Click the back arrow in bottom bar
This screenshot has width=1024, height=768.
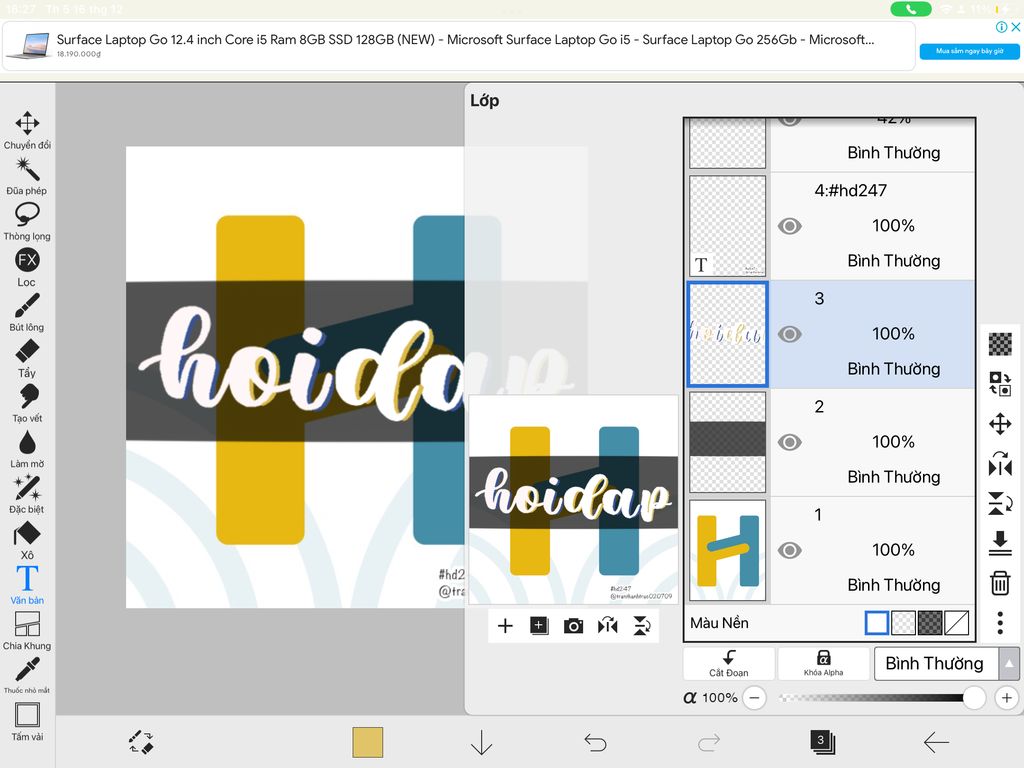pyautogui.click(x=936, y=743)
